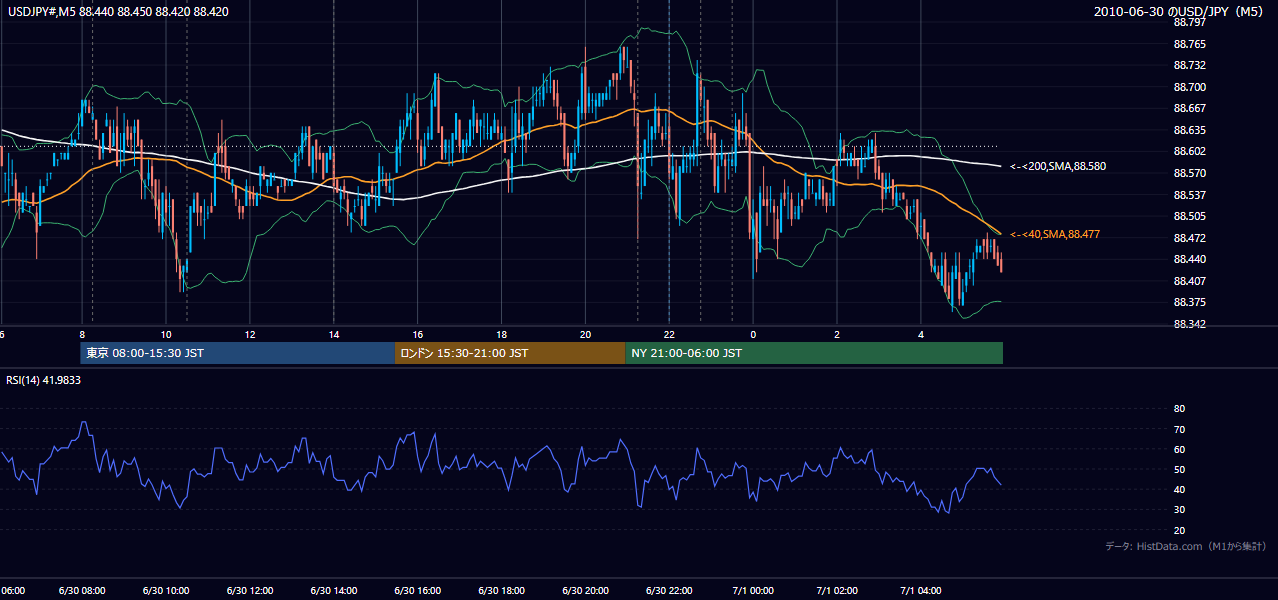Image resolution: width=1278 pixels, height=600 pixels.
Task: Click hour label 10 under price chart
Action: tap(166, 334)
